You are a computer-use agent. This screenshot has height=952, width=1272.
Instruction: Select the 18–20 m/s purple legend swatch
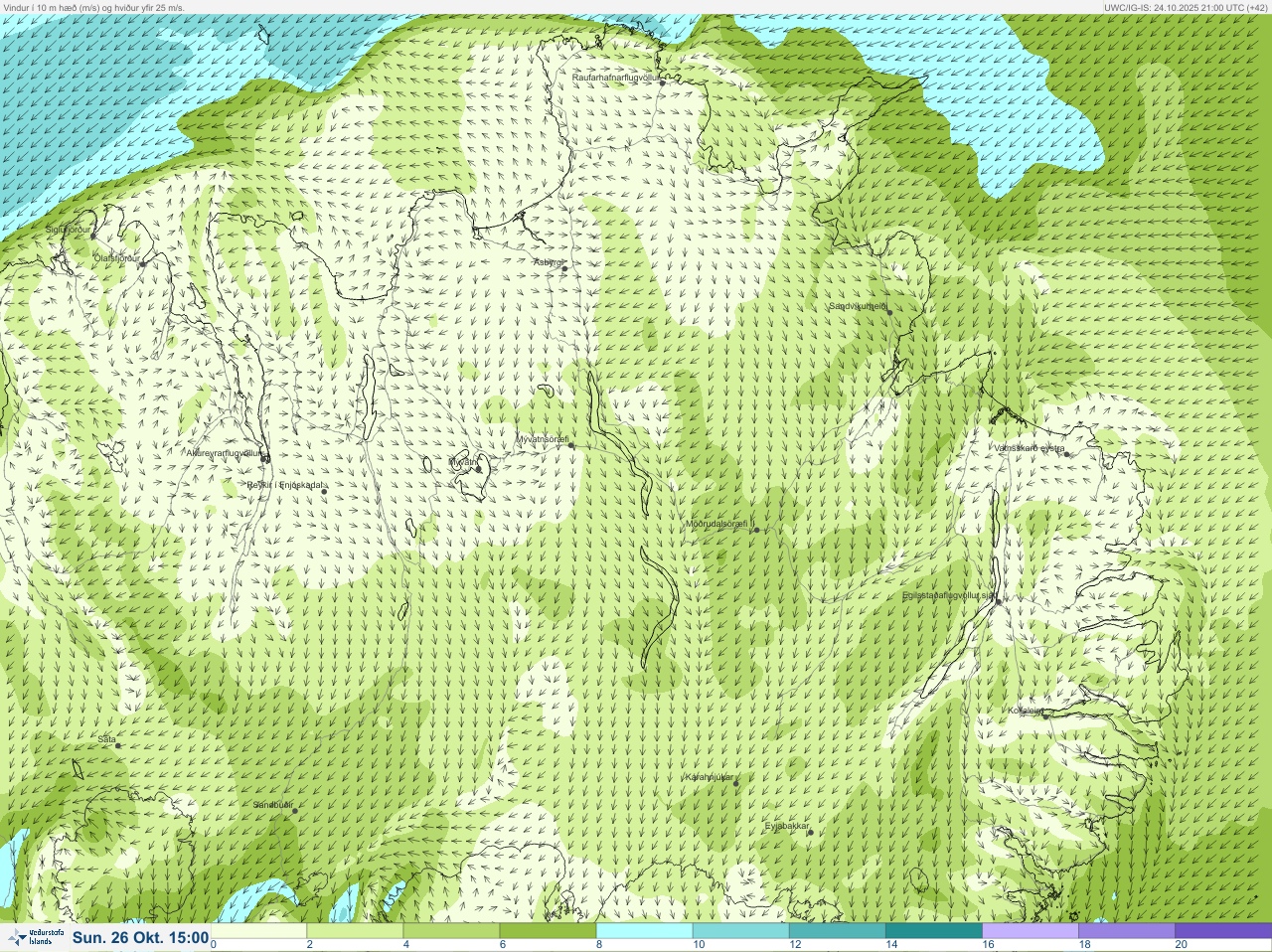[1126, 931]
